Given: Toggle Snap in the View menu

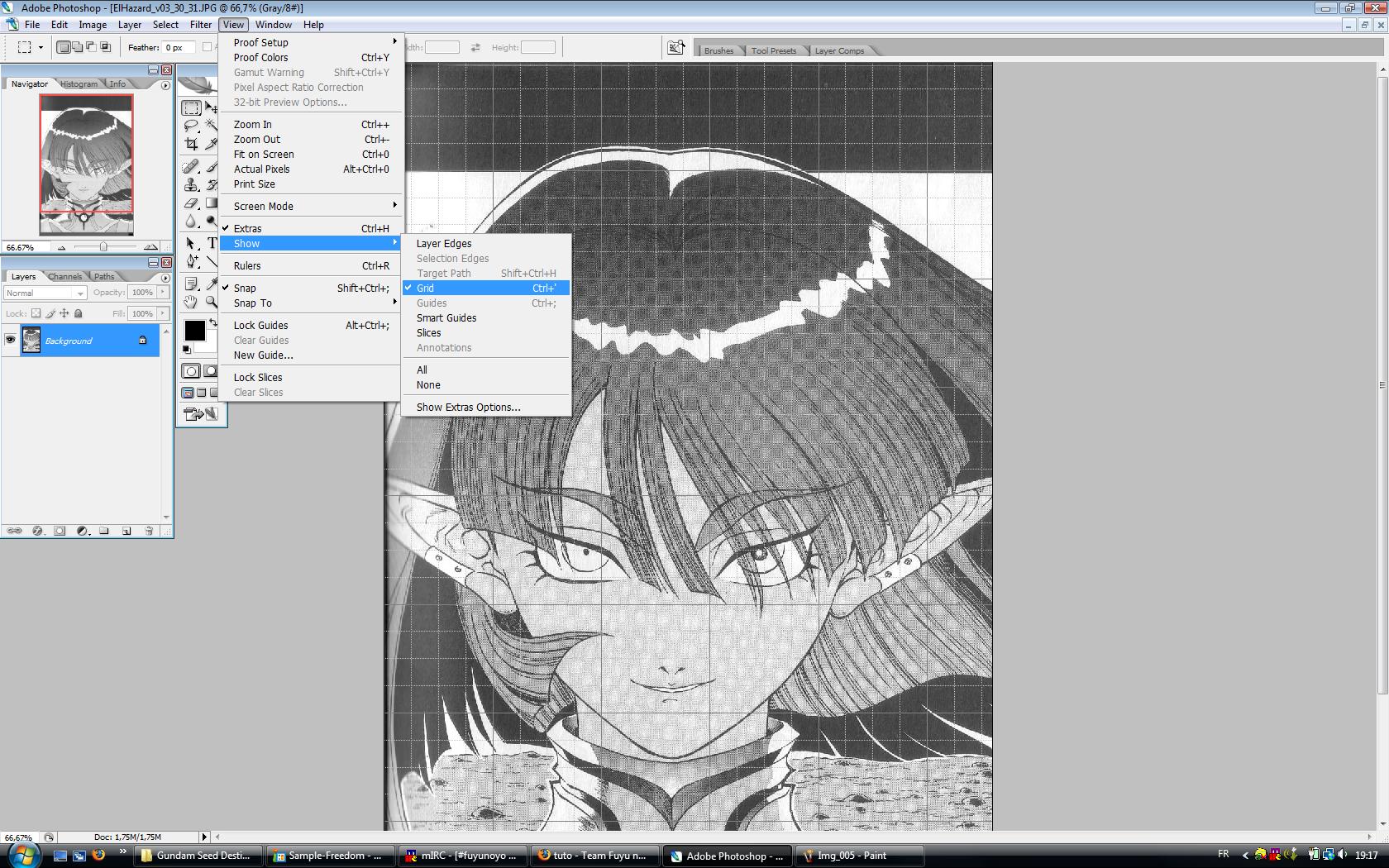Looking at the screenshot, I should (x=245, y=288).
